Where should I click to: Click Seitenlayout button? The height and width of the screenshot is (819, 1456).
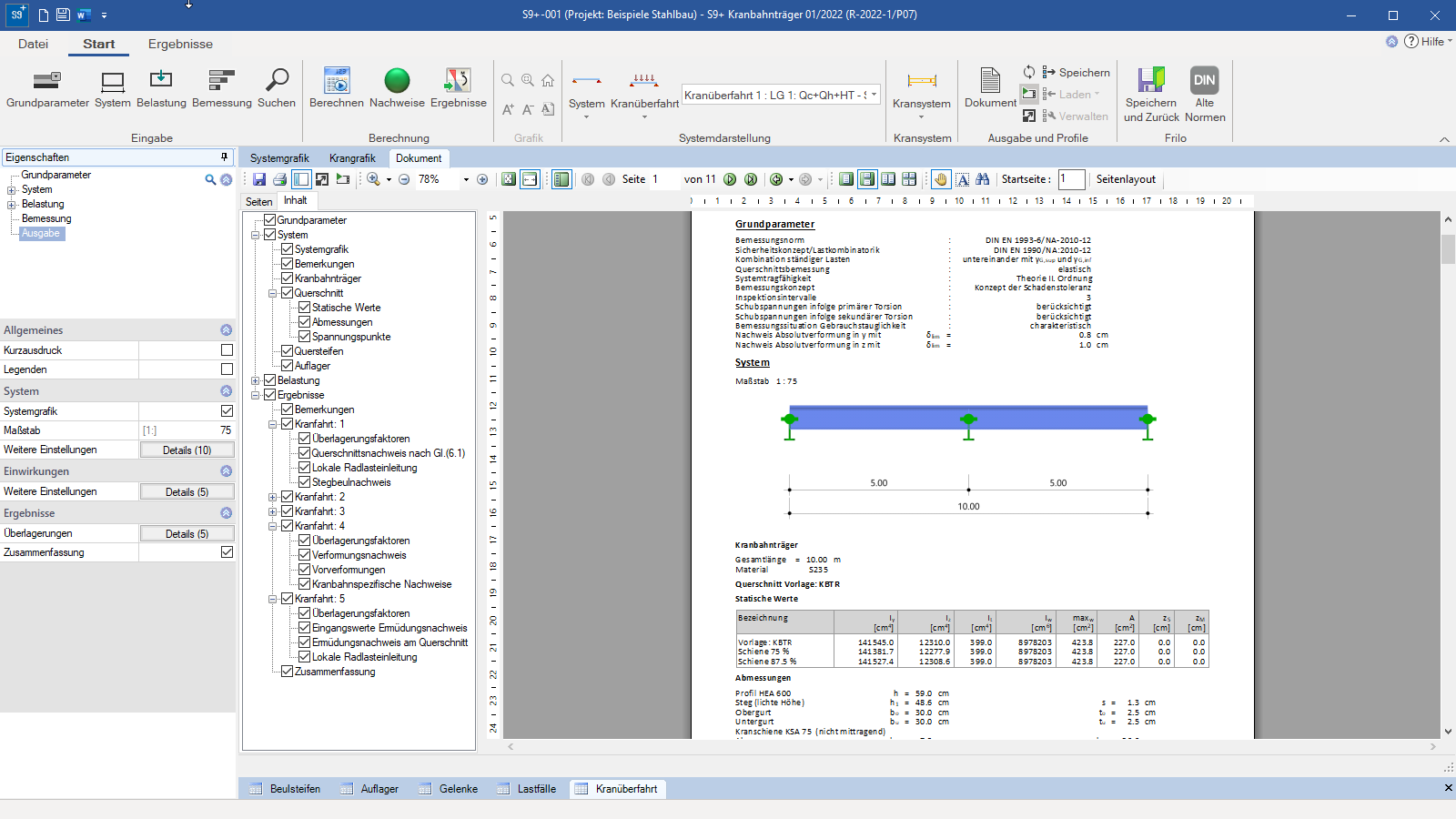click(1126, 179)
